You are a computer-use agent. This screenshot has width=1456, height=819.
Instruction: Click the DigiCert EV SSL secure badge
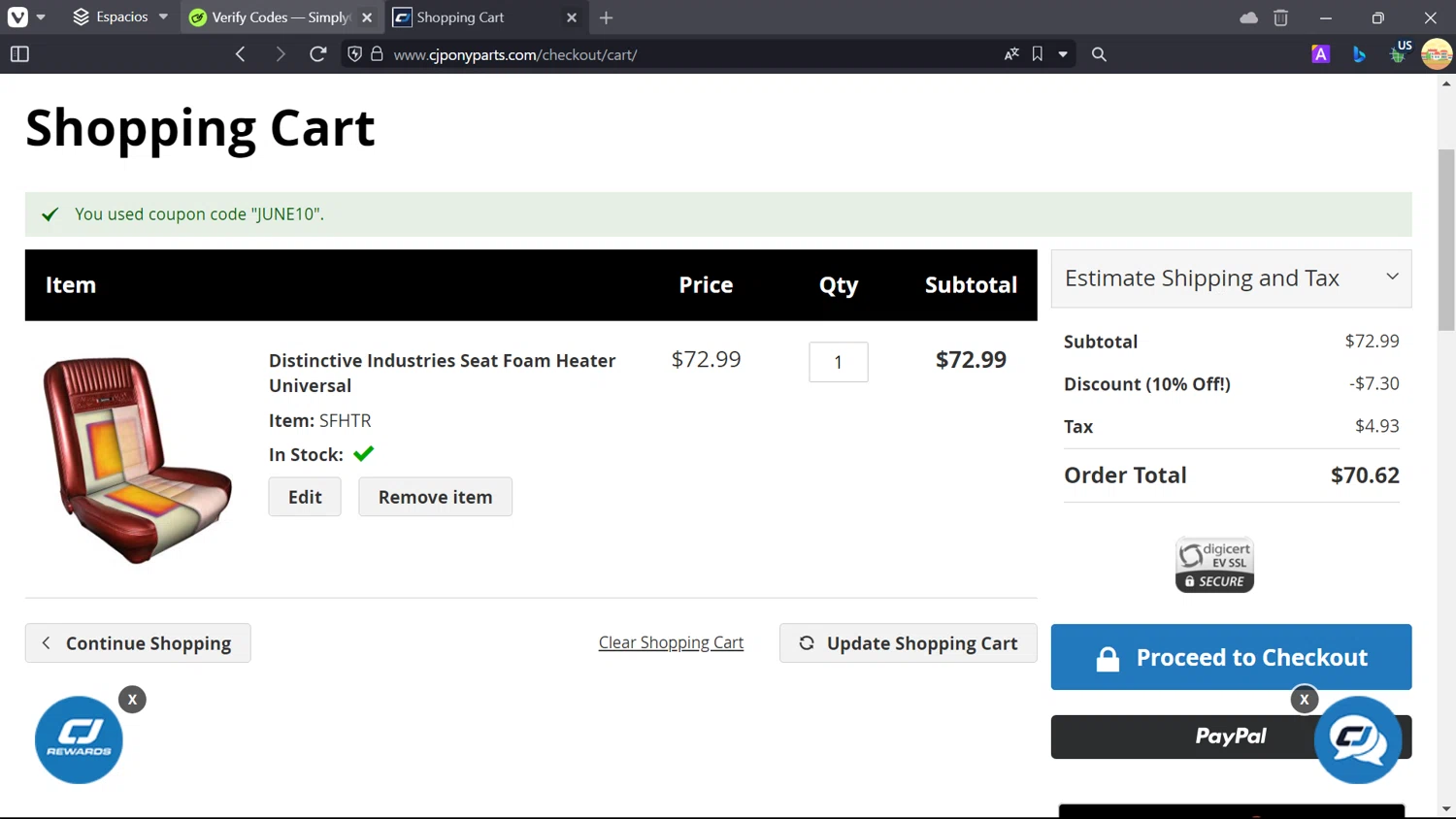1214,565
